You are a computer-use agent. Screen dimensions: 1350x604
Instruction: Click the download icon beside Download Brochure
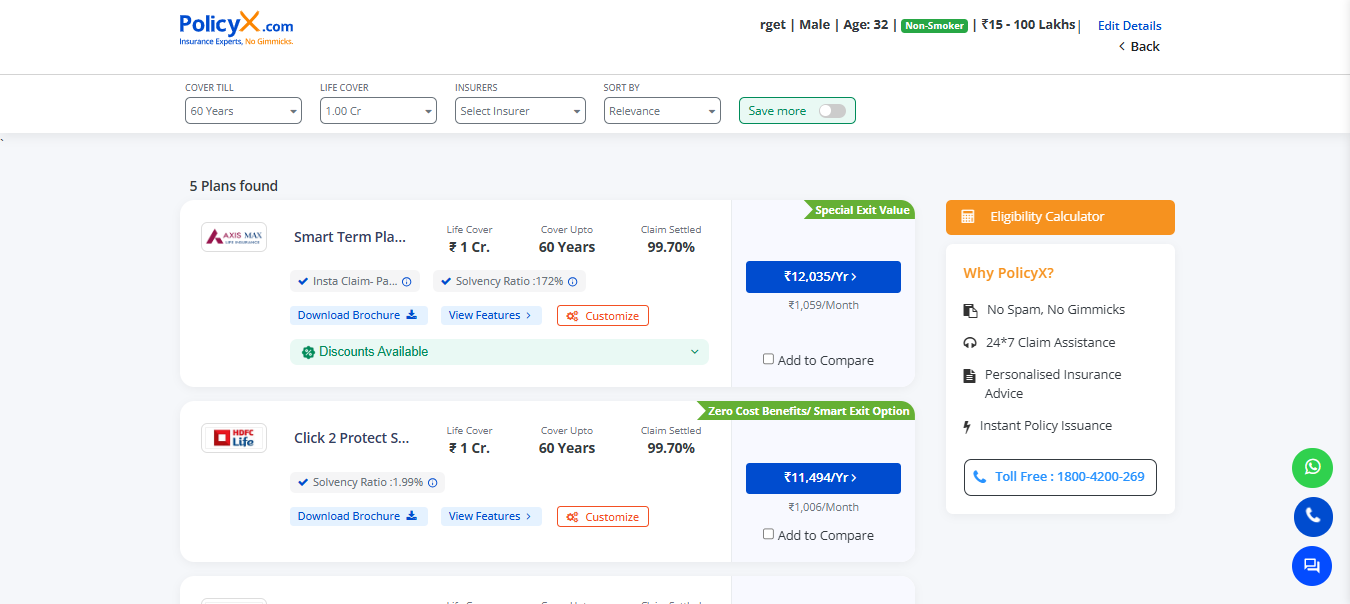click(x=413, y=315)
